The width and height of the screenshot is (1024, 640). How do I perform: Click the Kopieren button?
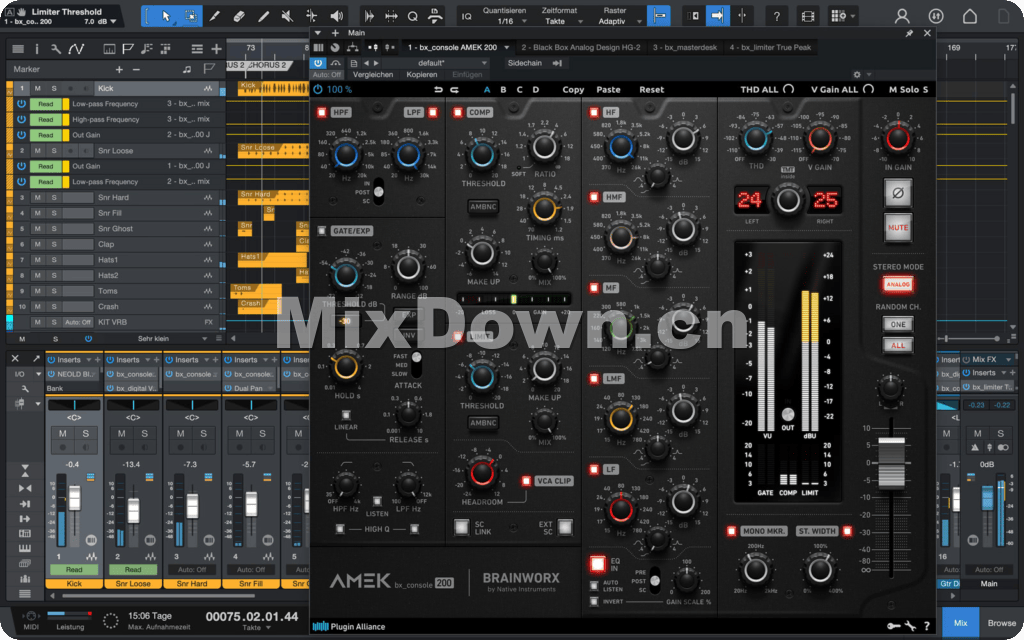[x=421, y=74]
